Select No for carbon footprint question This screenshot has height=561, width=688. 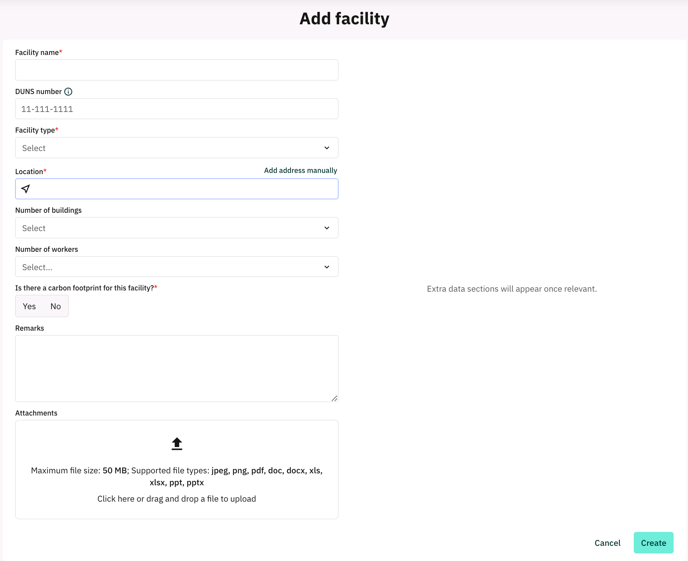click(55, 306)
